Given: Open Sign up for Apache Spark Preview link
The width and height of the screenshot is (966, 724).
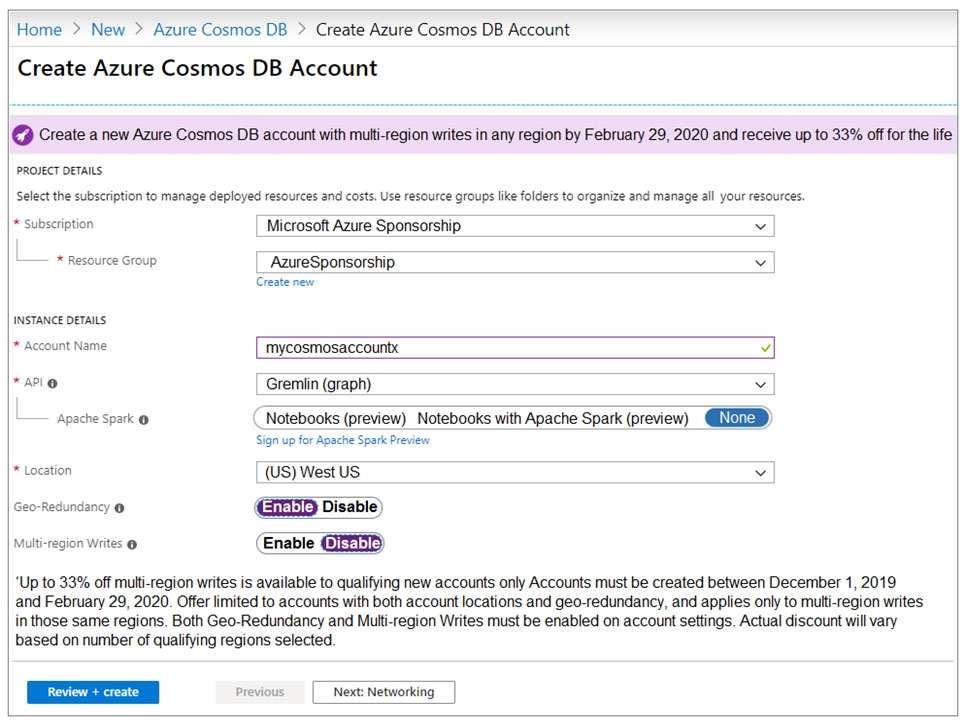Looking at the screenshot, I should [343, 441].
